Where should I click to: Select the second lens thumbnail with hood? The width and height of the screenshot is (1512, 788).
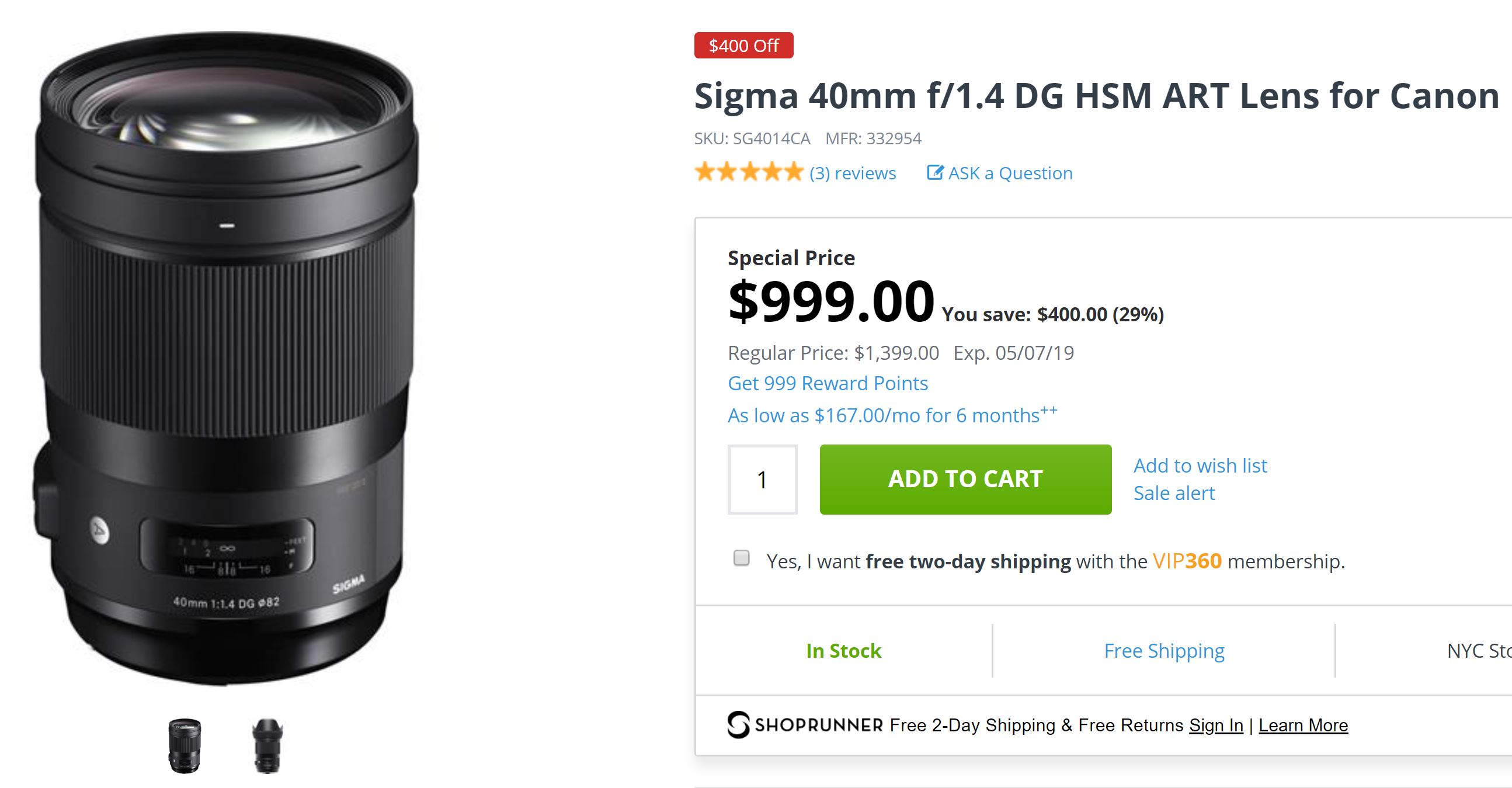[x=267, y=745]
